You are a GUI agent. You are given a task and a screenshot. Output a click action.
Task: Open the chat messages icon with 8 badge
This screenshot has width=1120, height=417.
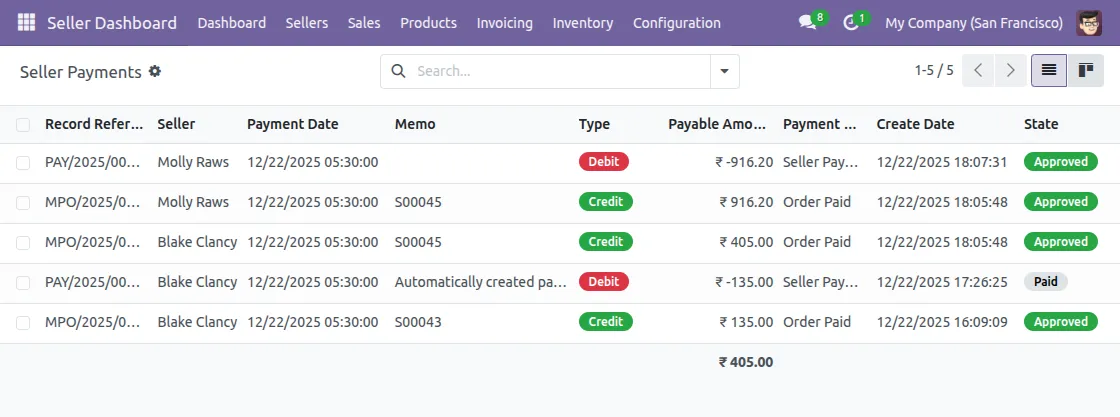click(808, 23)
